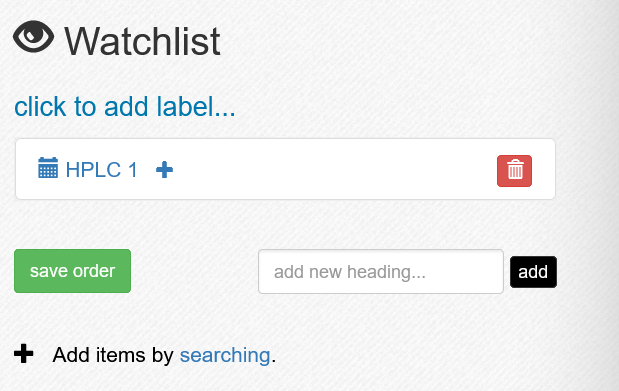Delete HPLC 1 with the red trash icon
This screenshot has height=391, width=619.
coord(514,171)
